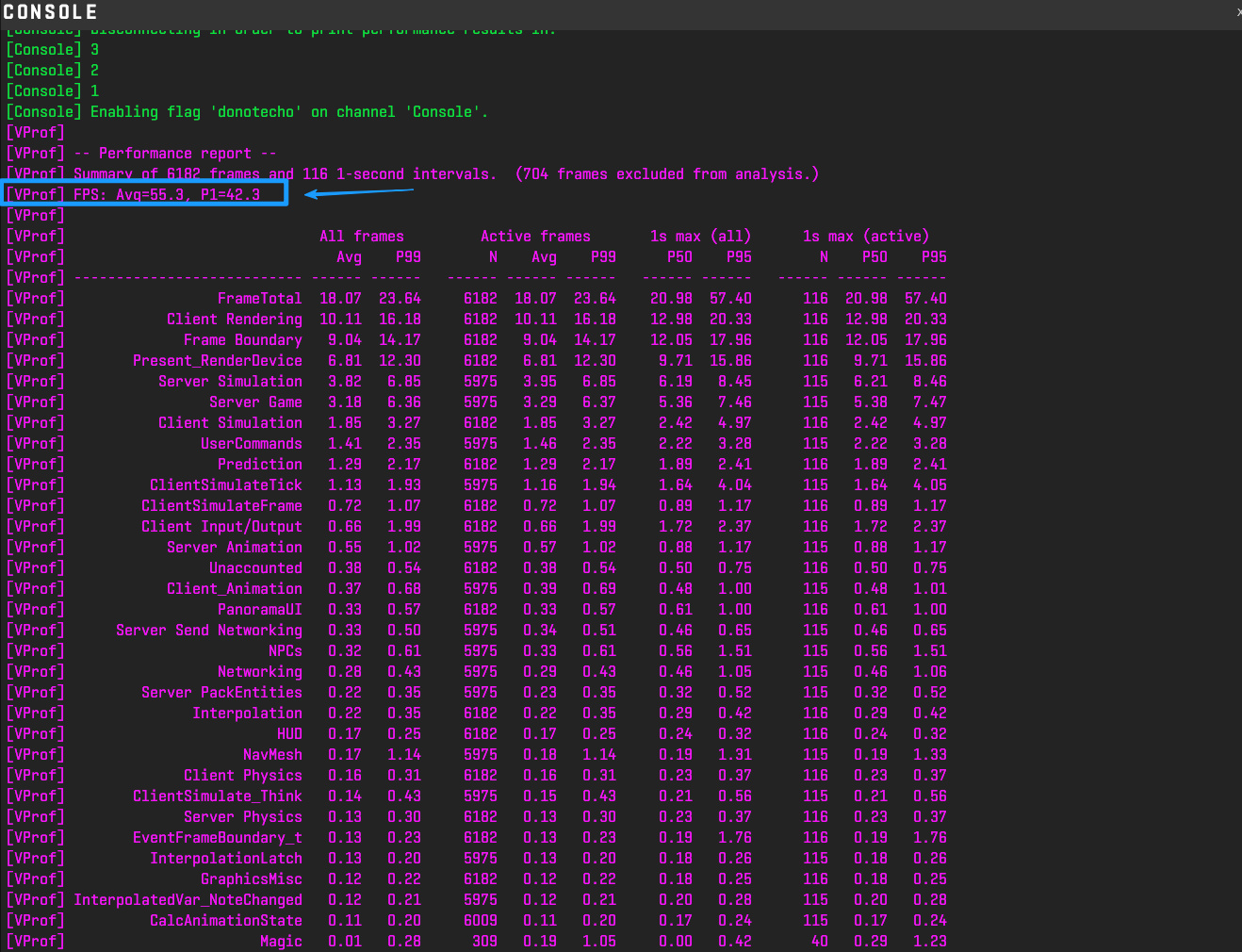The width and height of the screenshot is (1242, 952).
Task: Click the standalone 'Networking' row label
Action: click(260, 672)
